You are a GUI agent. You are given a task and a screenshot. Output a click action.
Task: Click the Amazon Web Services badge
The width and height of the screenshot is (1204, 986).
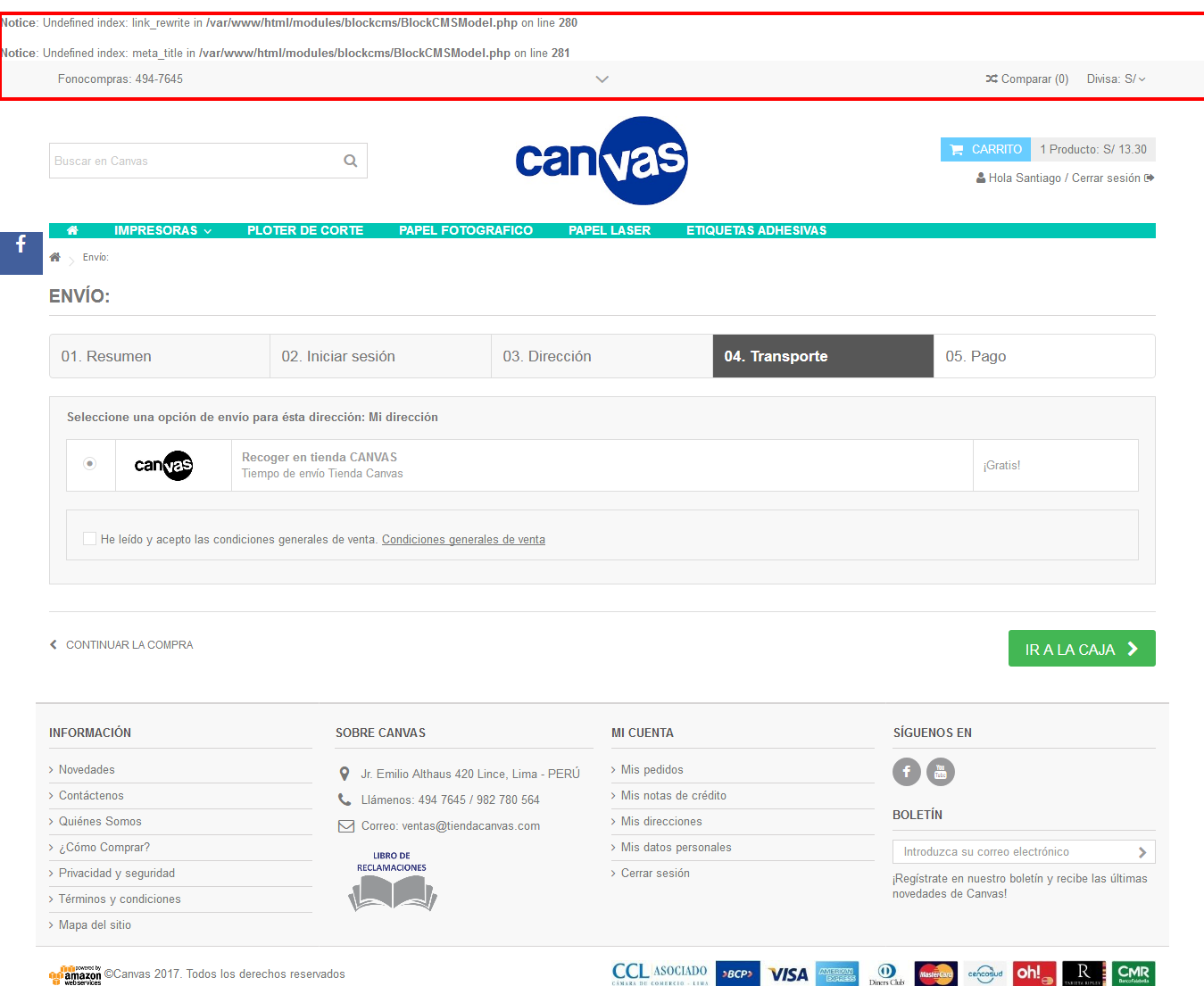76,974
